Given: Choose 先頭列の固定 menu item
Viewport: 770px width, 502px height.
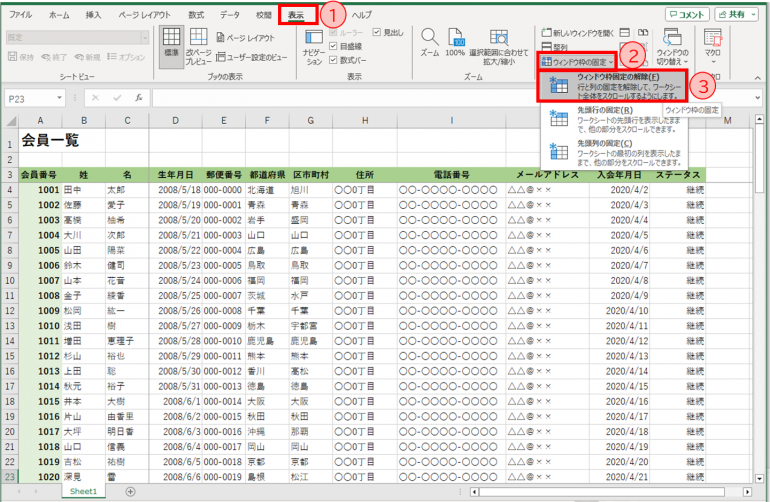Looking at the screenshot, I should coord(613,152).
